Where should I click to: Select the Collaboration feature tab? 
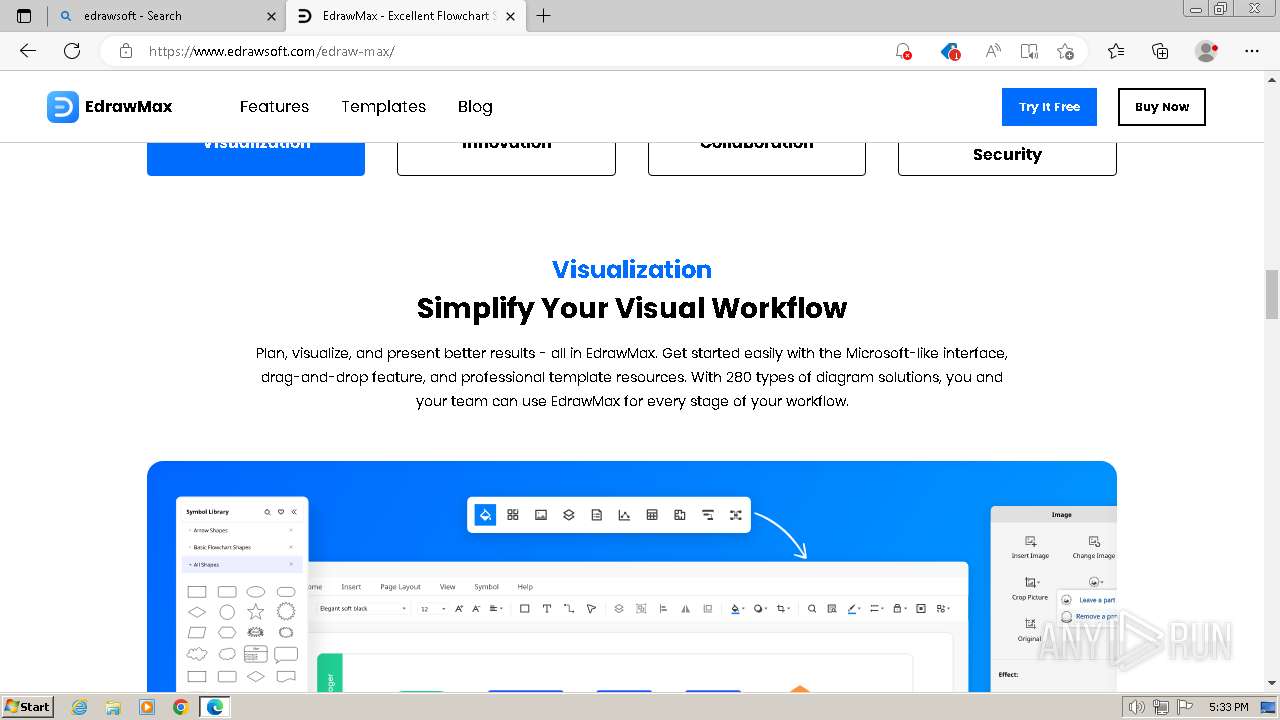(757, 159)
